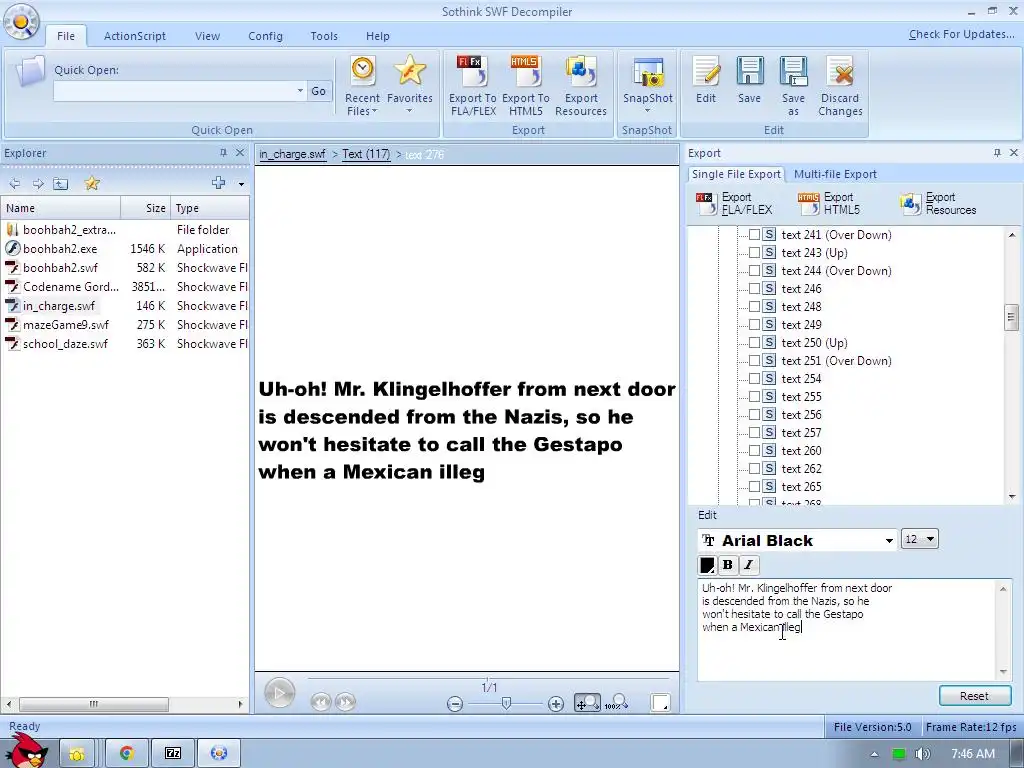Viewport: 1024px width, 768px height.
Task: Click the plus icon in Explorer toolbar
Action: (219, 183)
